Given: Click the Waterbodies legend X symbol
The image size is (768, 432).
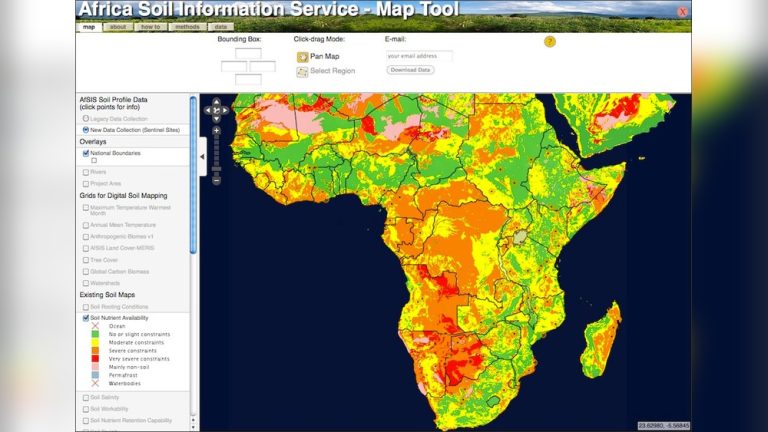Looking at the screenshot, I should 95,384.
